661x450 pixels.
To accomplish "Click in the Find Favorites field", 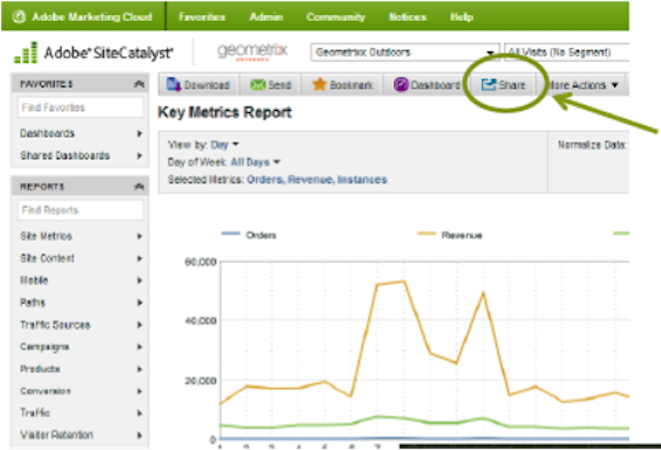I will 81,108.
